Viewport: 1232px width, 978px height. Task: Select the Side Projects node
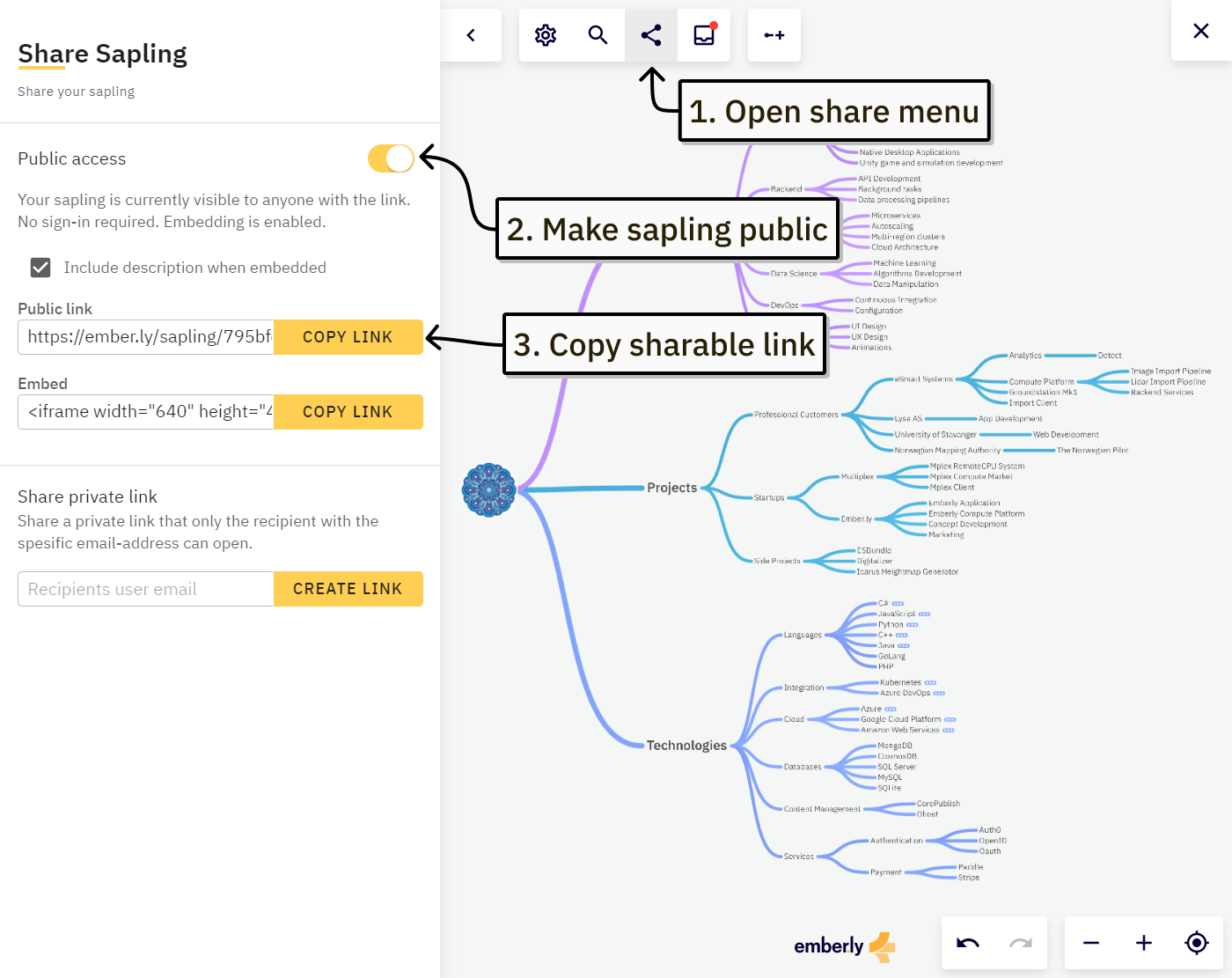(x=777, y=562)
